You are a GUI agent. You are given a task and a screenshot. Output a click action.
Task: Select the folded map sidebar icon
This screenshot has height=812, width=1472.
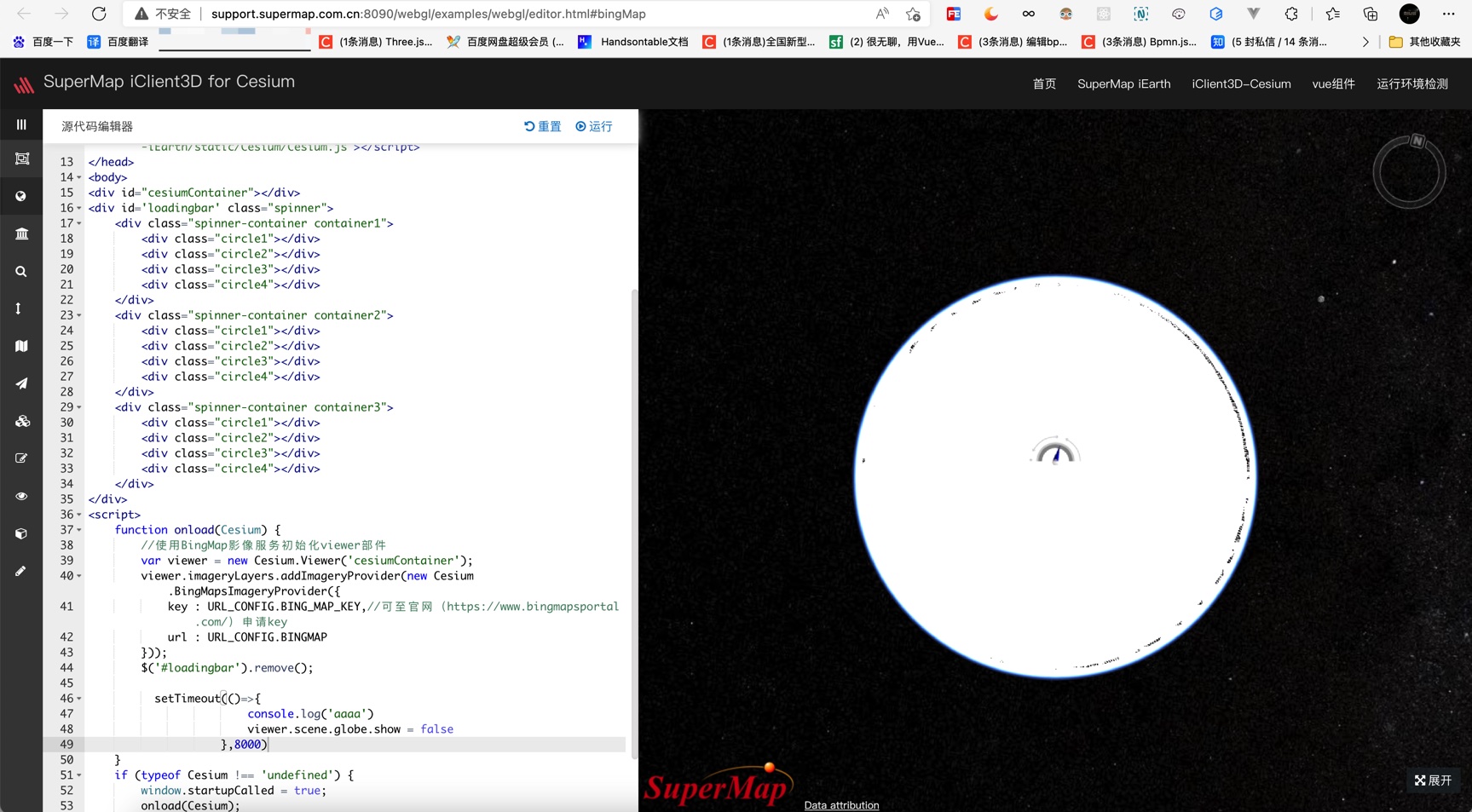tap(21, 346)
